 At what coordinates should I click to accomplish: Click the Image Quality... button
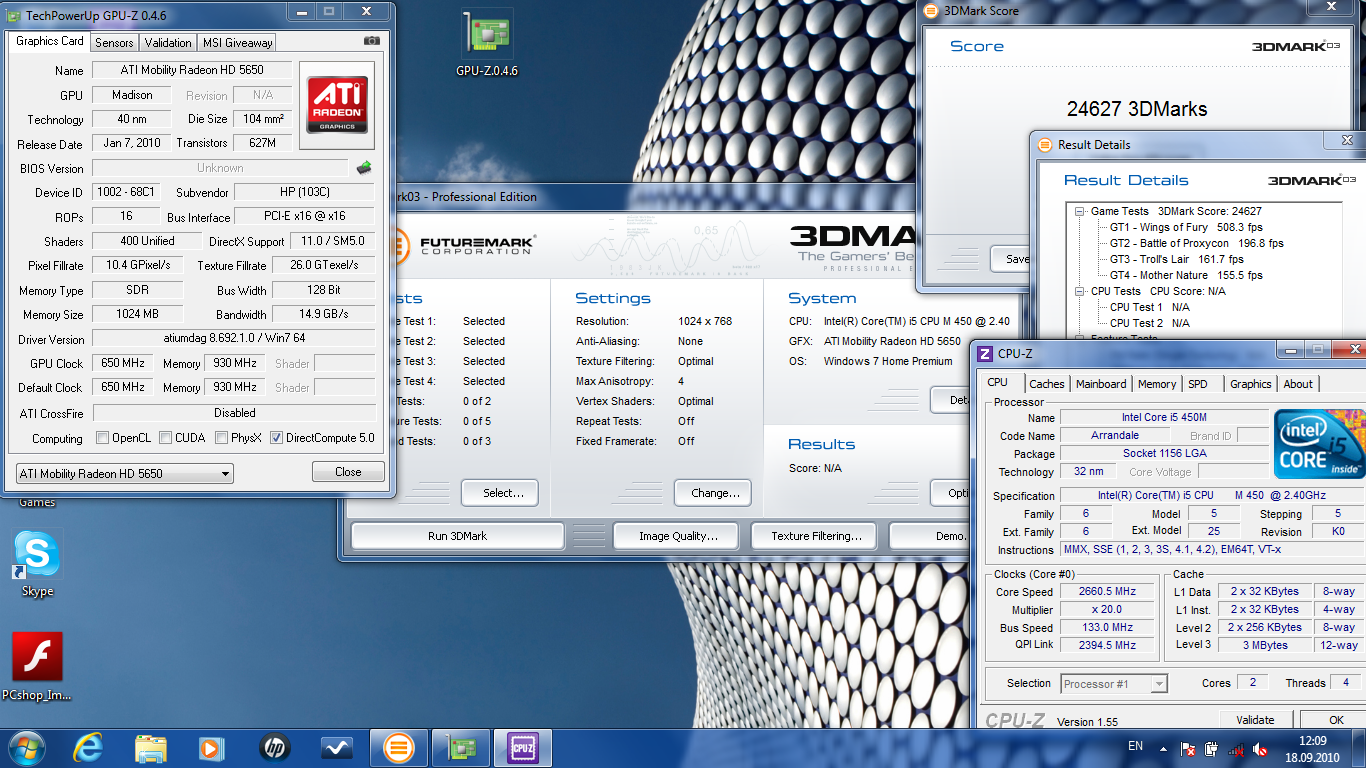(675, 536)
